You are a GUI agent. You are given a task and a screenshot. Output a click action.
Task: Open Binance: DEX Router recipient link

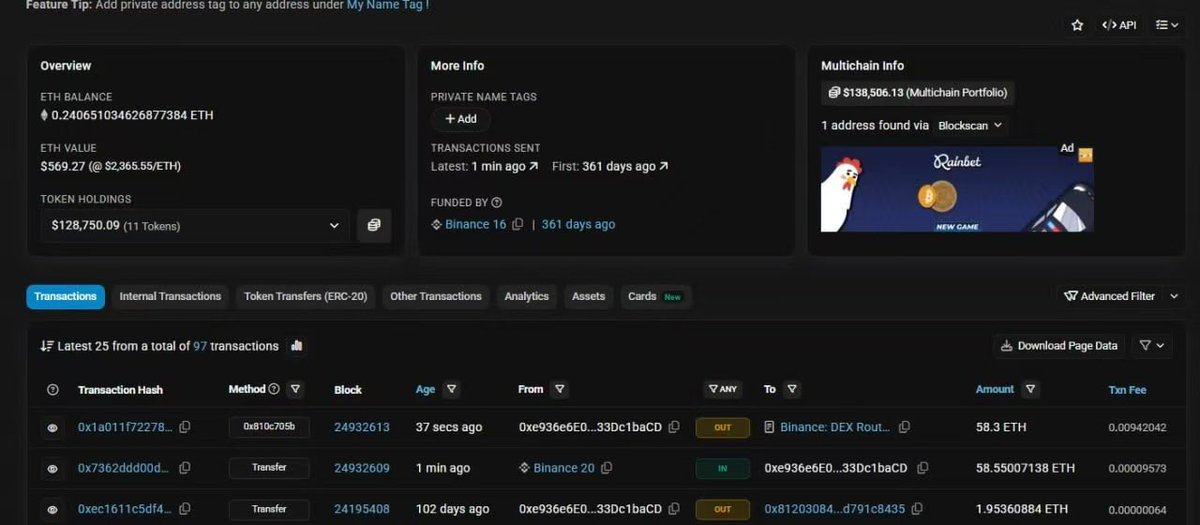[x=835, y=427]
